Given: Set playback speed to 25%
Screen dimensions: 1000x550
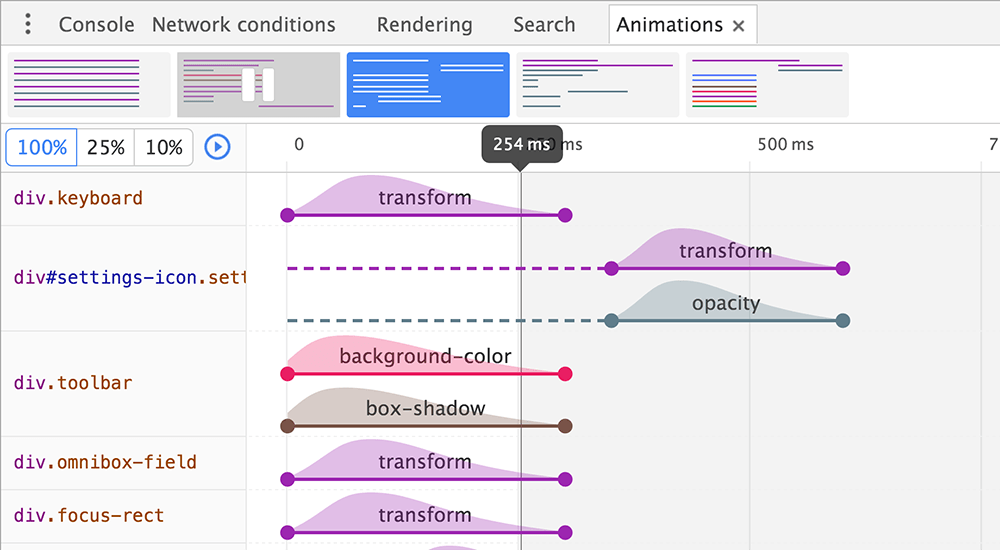Looking at the screenshot, I should coord(106,147).
